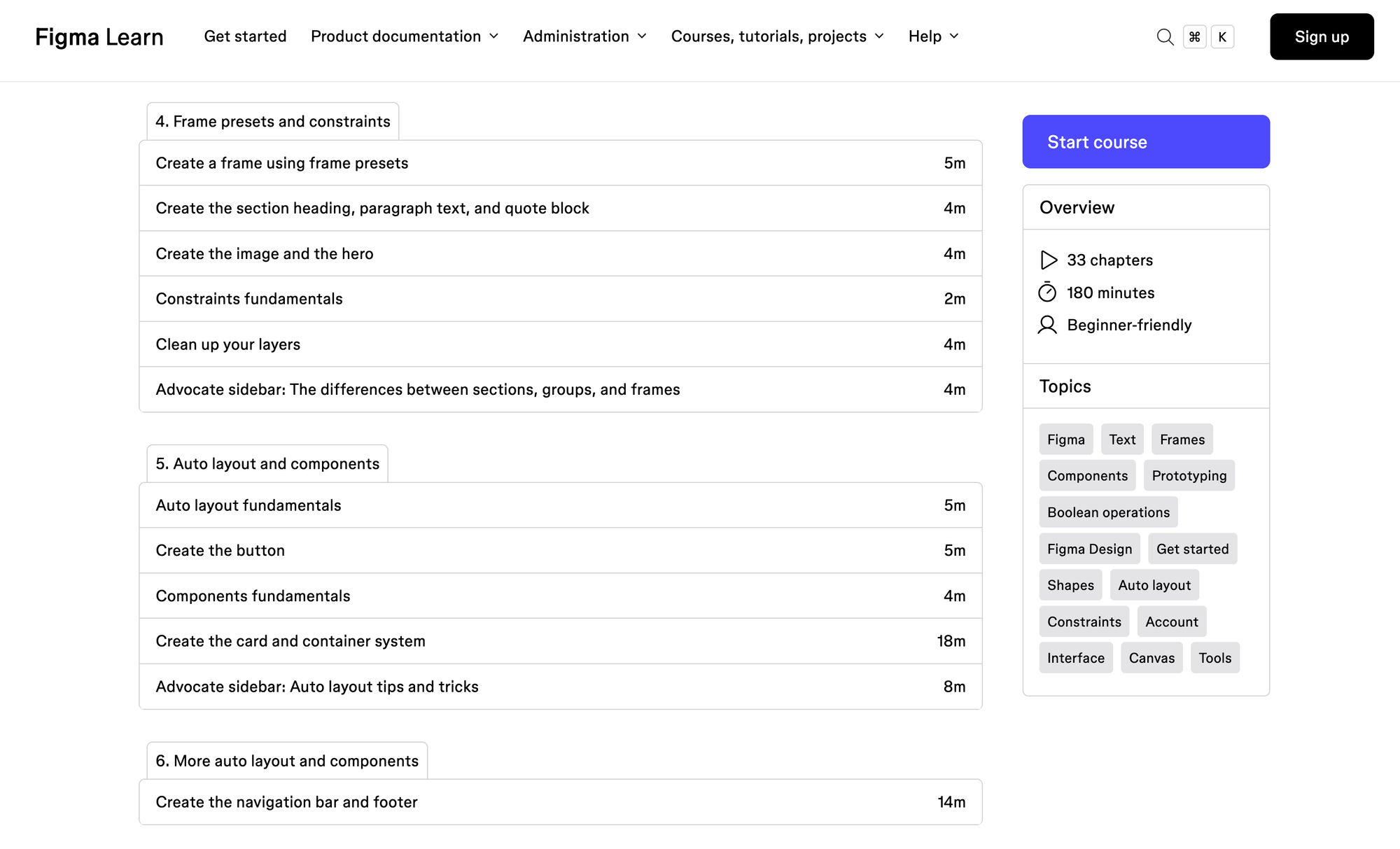The width and height of the screenshot is (1400, 849).
Task: Expand the Help menu
Action: tap(933, 36)
